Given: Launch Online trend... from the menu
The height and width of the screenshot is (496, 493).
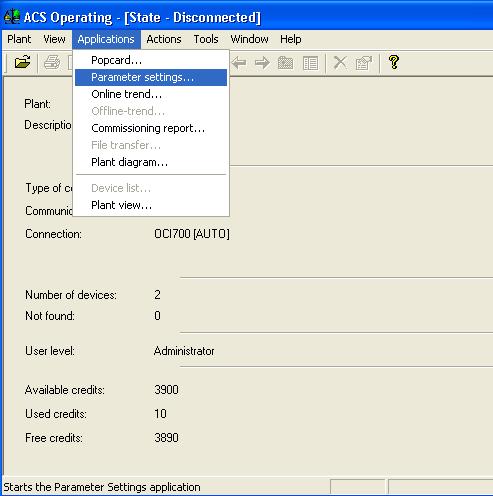Looking at the screenshot, I should [x=151, y=94].
